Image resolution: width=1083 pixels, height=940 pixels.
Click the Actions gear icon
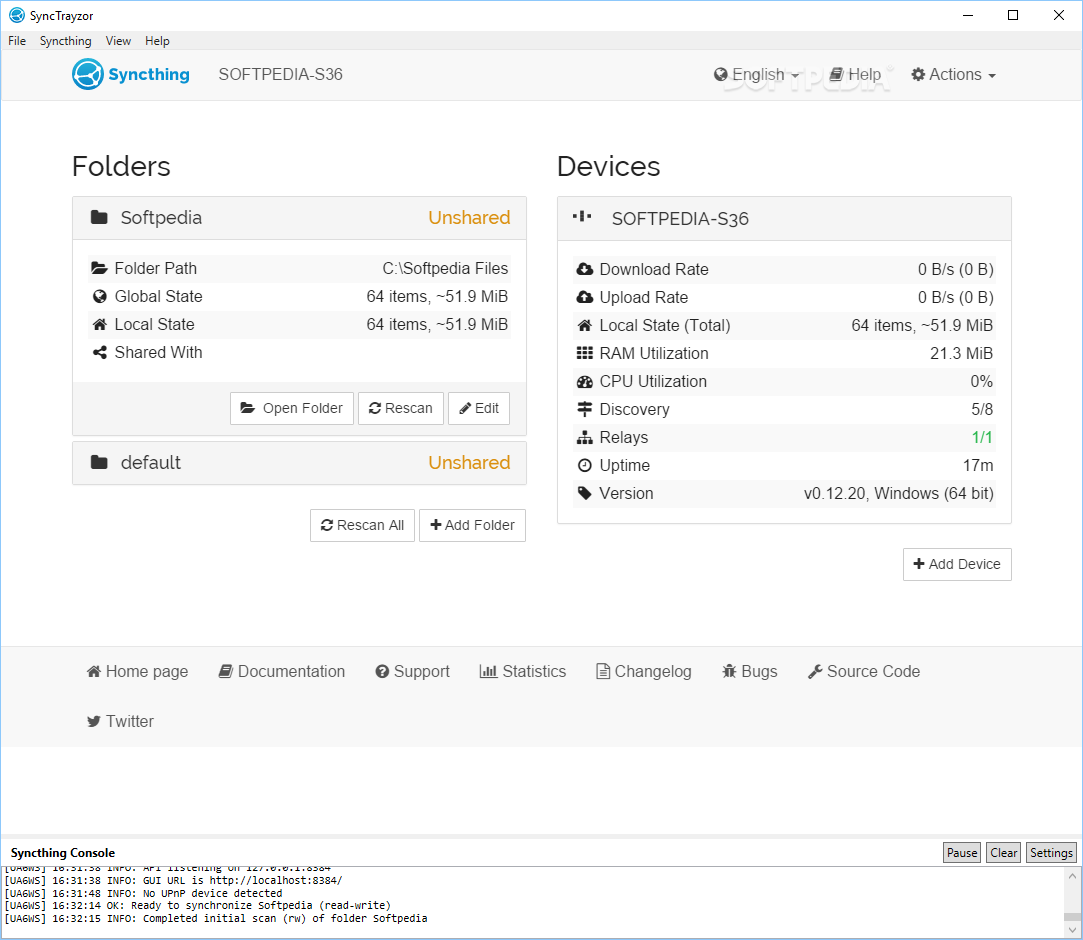point(918,75)
